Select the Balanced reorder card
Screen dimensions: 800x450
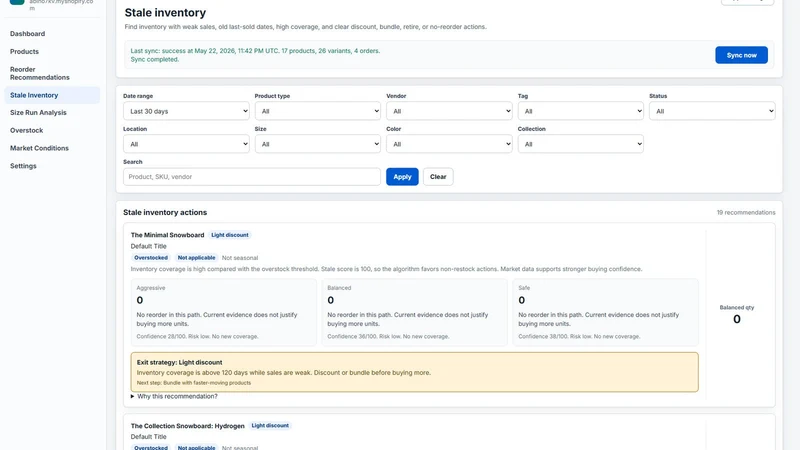(414, 312)
